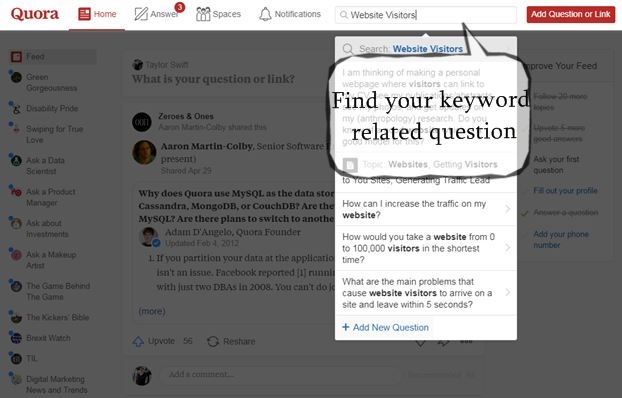Click the topic icon beside Websites topic
The height and width of the screenshot is (398, 622).
[x=350, y=165]
